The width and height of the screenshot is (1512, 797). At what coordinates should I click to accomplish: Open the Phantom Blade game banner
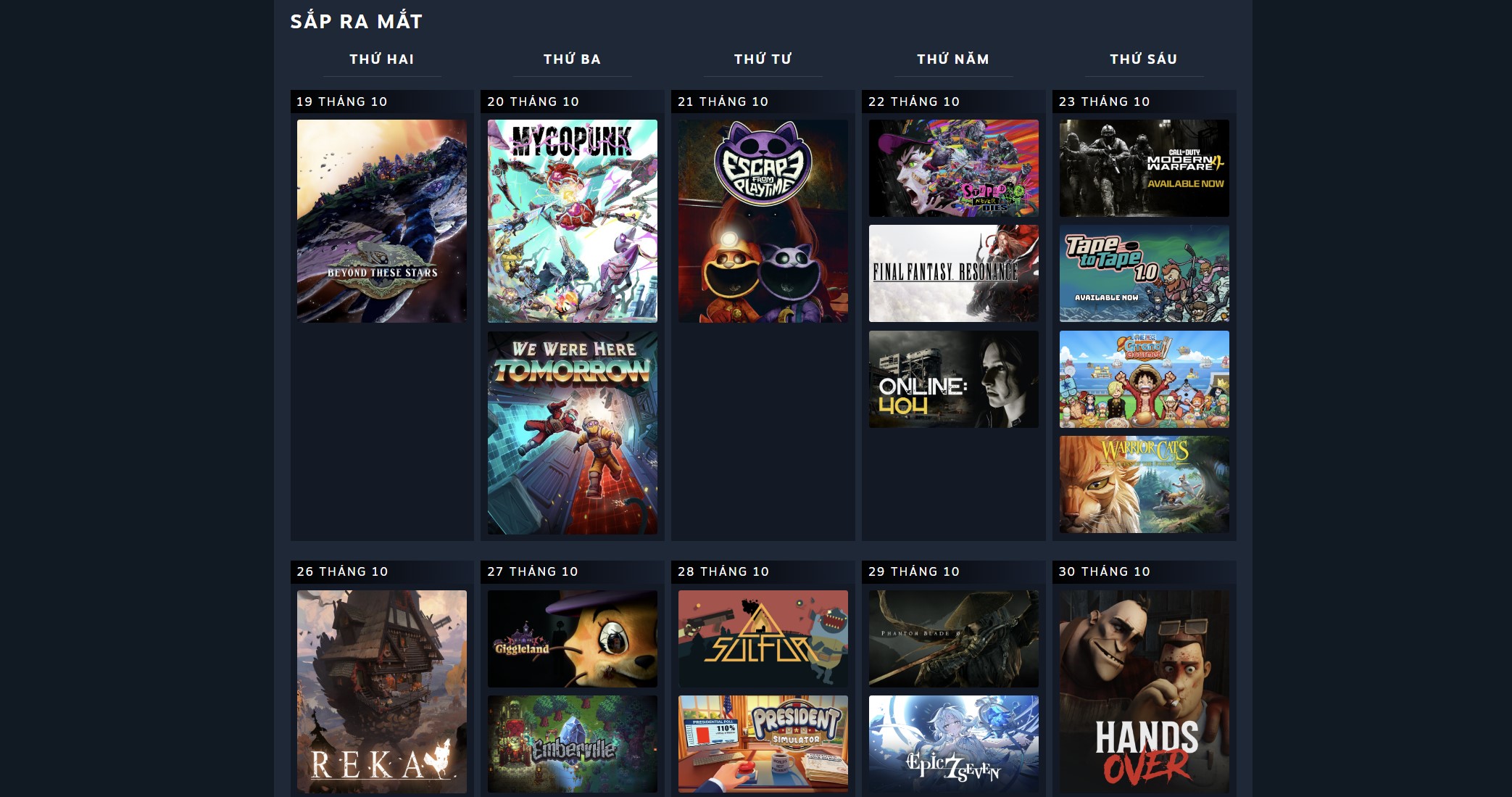coord(954,639)
